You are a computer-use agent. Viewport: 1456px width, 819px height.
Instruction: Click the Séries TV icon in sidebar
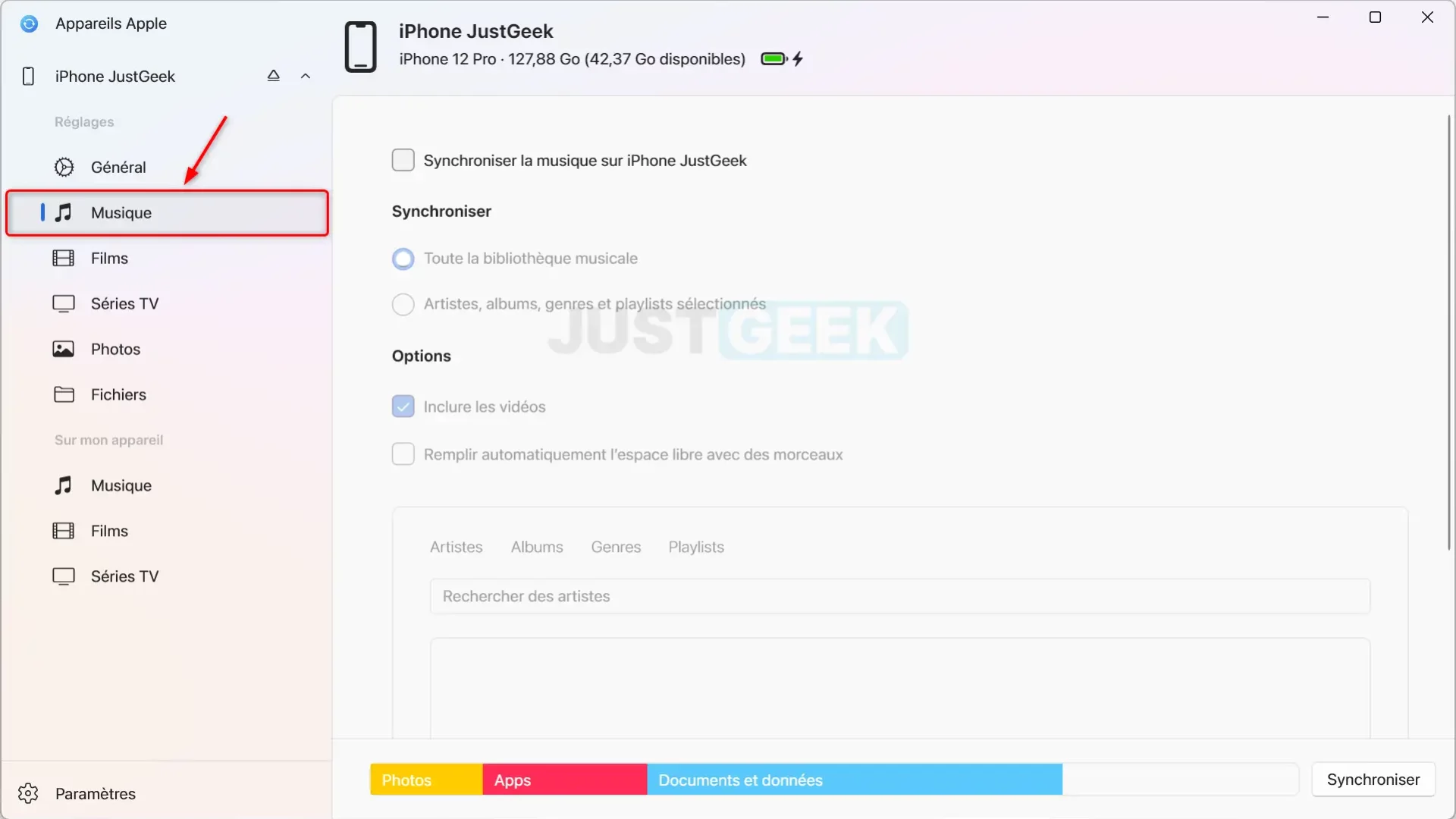click(63, 303)
